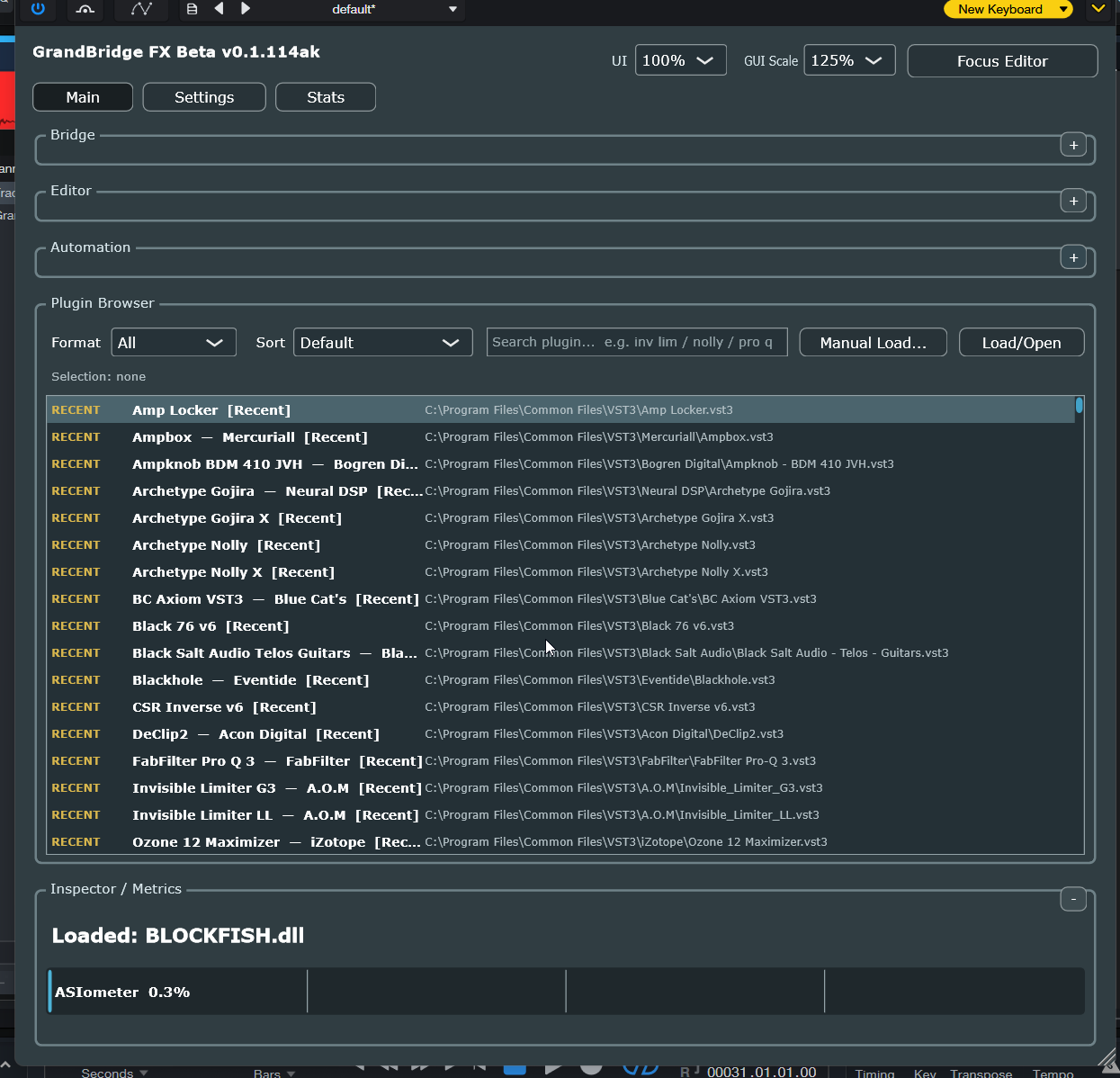This screenshot has width=1120, height=1078.
Task: Click the sidechain routing icon in top bar
Action: point(85,9)
